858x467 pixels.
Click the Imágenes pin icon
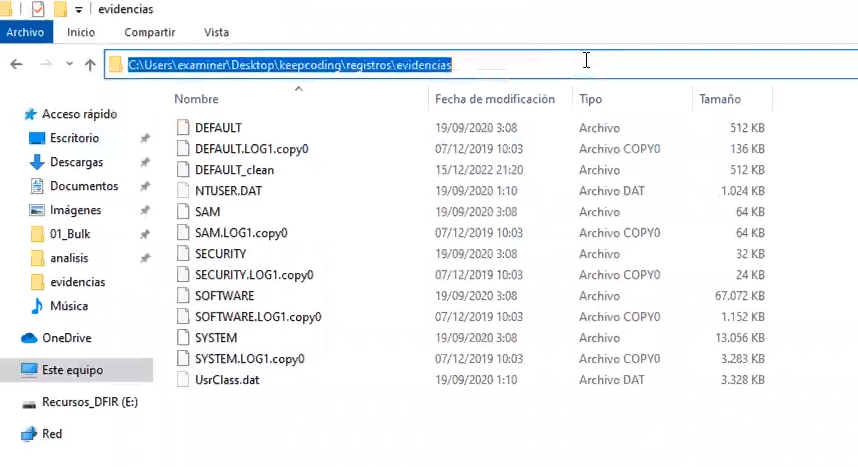click(145, 210)
